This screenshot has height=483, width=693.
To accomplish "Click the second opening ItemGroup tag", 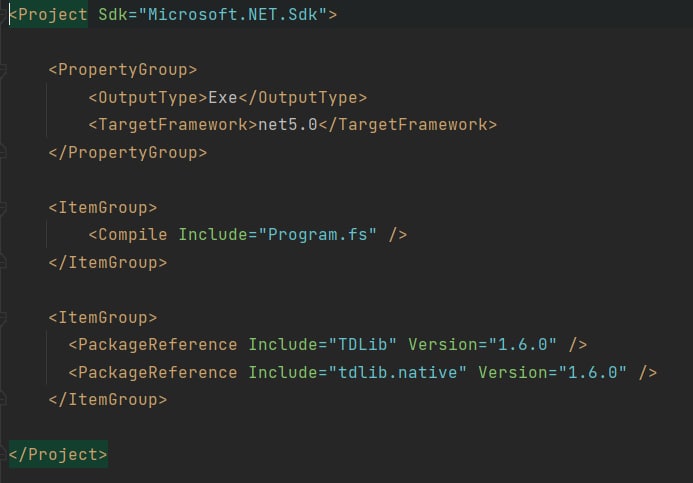I will coord(103,317).
